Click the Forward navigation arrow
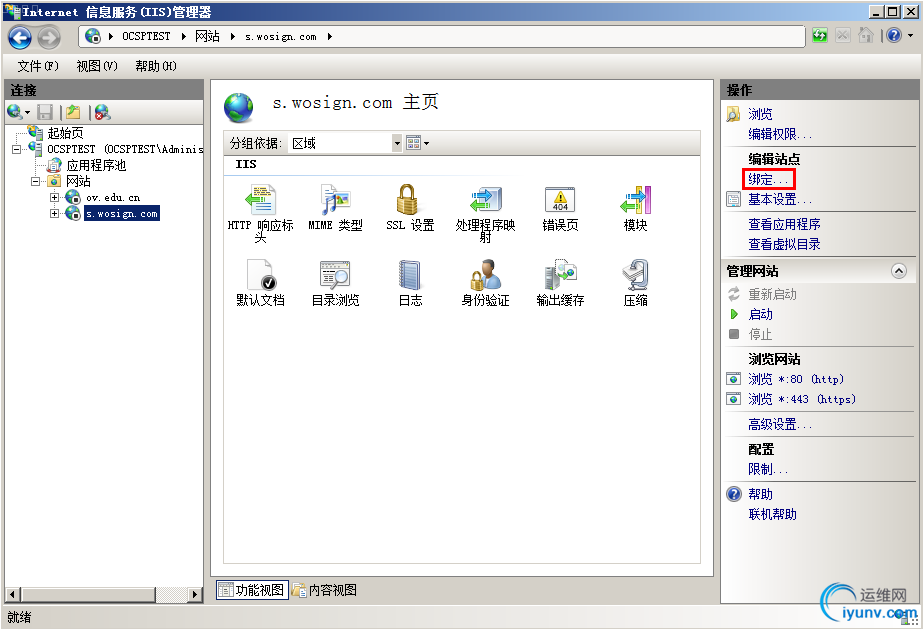The height and width of the screenshot is (629, 923). 49,38
